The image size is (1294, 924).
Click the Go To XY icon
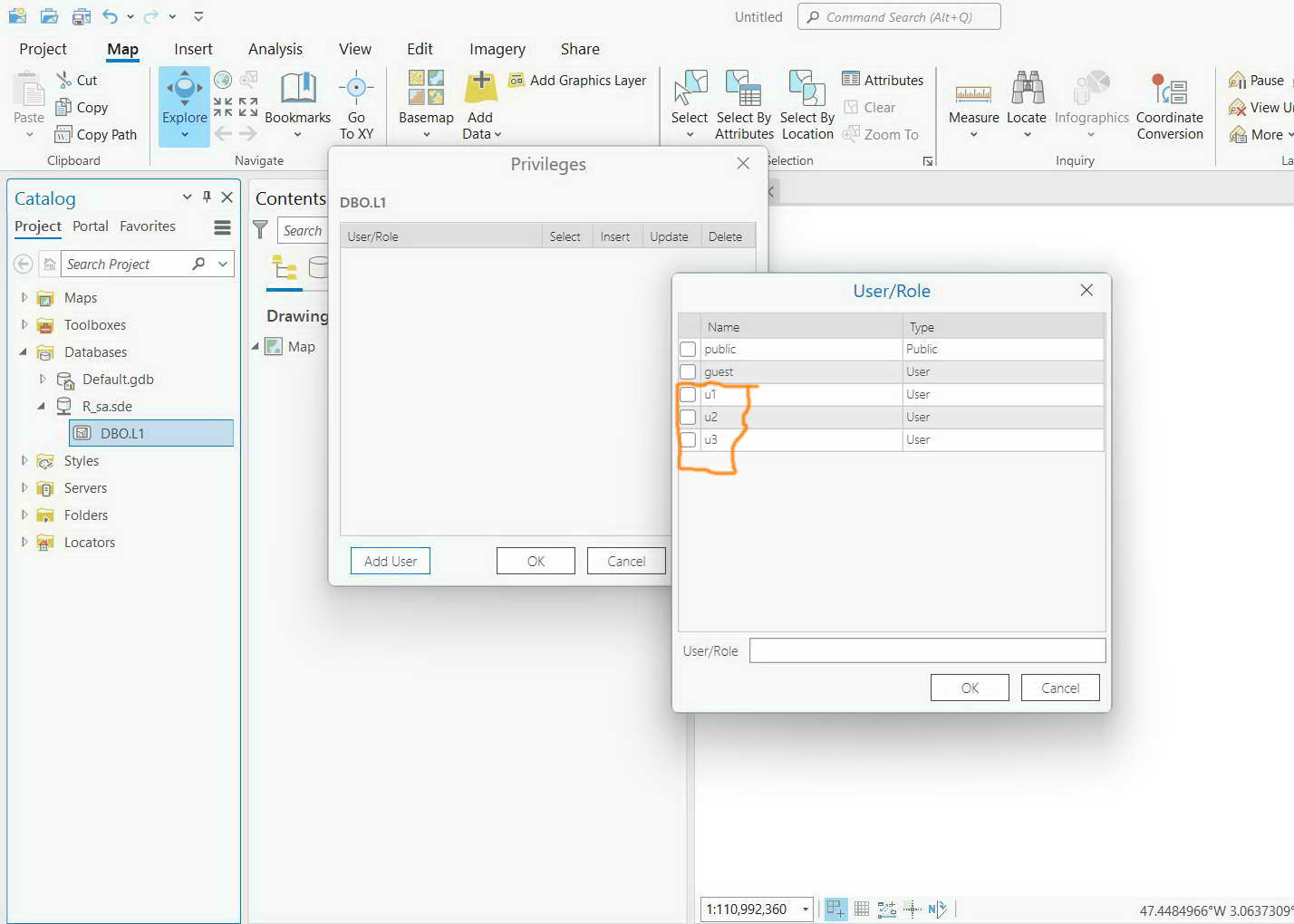point(356,88)
